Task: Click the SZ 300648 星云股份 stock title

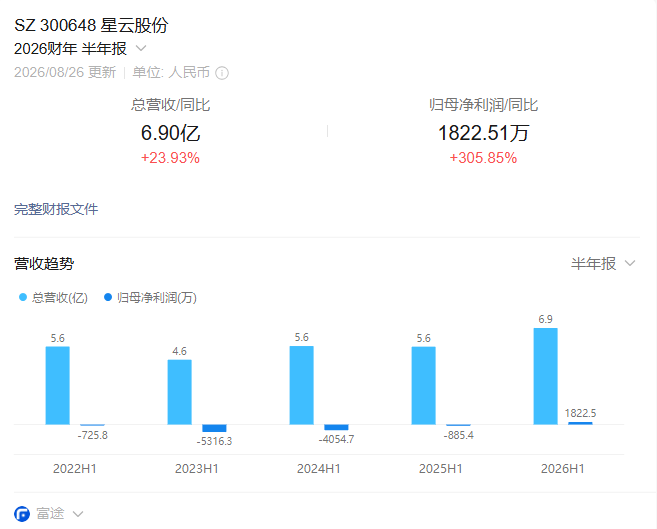Action: click(91, 25)
